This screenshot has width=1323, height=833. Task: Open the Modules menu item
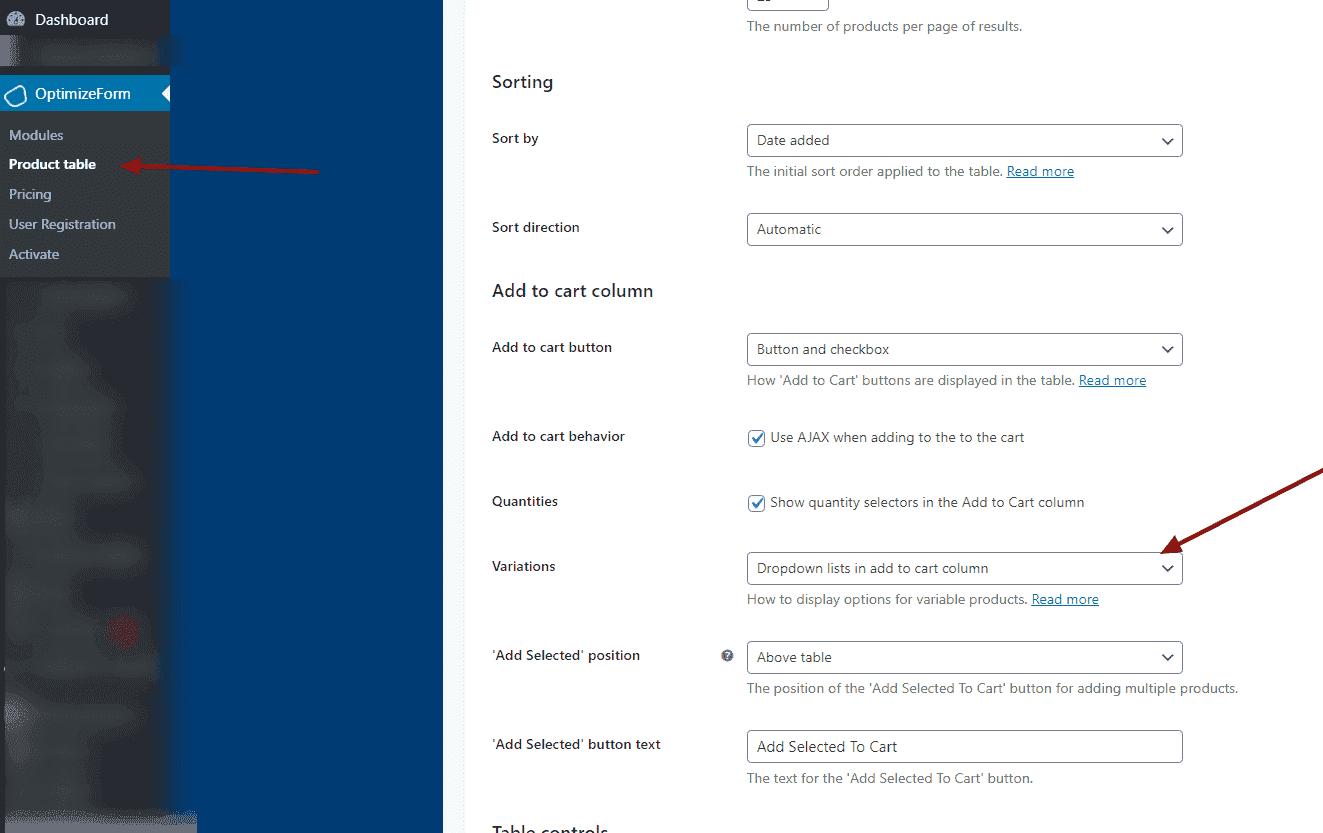tap(36, 135)
